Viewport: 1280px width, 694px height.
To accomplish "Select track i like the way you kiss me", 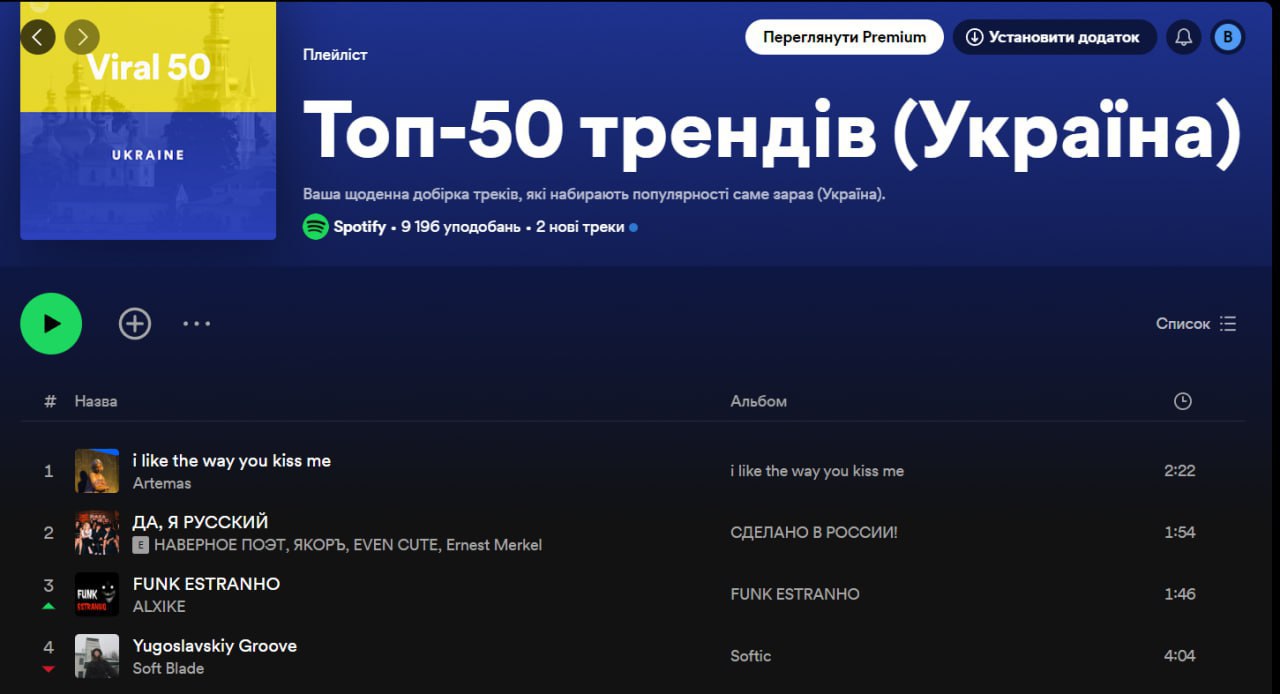I will (x=231, y=460).
